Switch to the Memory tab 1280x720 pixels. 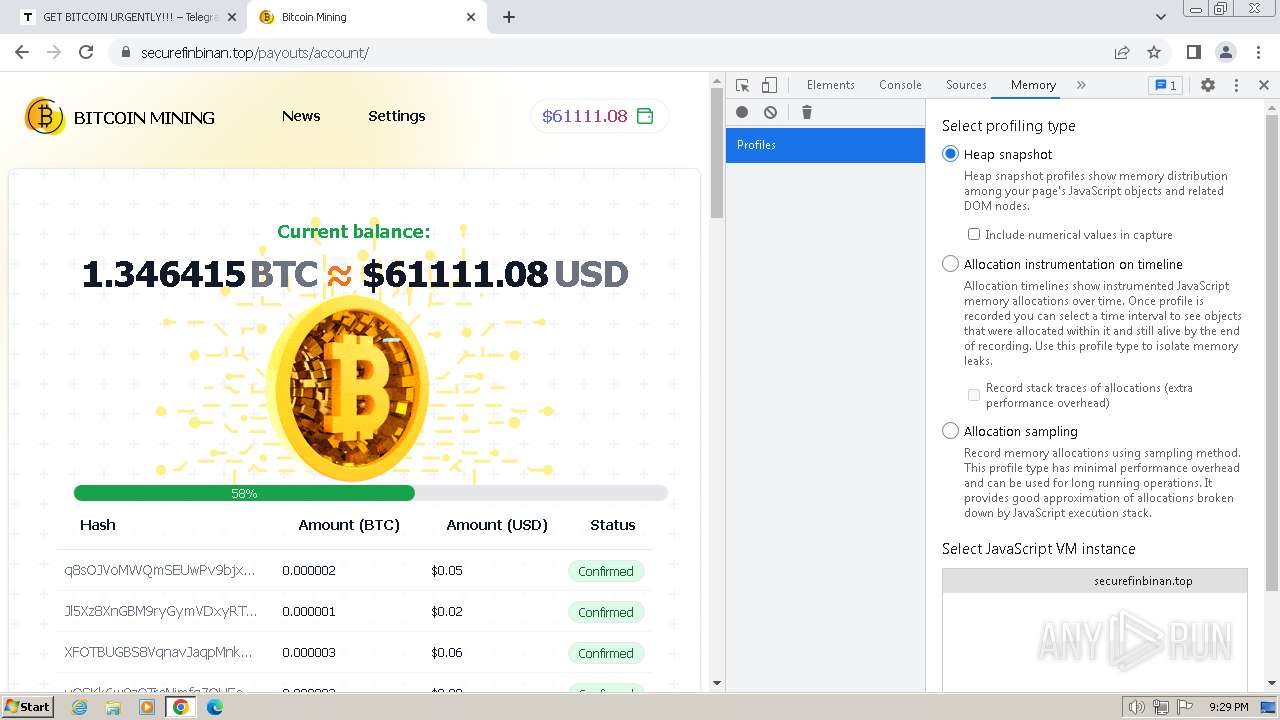pos(1033,85)
